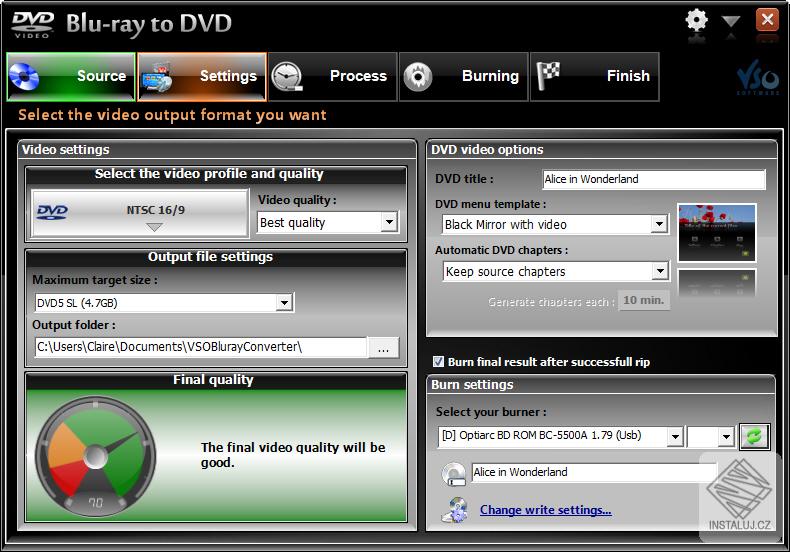Expand the DVD menu template dropdown
This screenshot has width=790, height=552.
(659, 224)
